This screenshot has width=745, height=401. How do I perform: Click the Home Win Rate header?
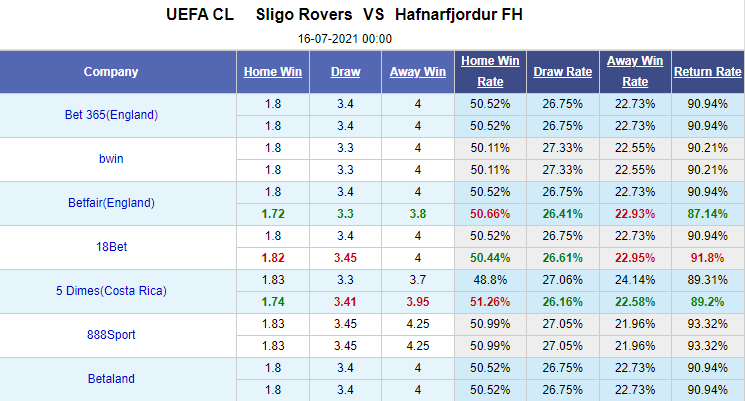[x=490, y=72]
